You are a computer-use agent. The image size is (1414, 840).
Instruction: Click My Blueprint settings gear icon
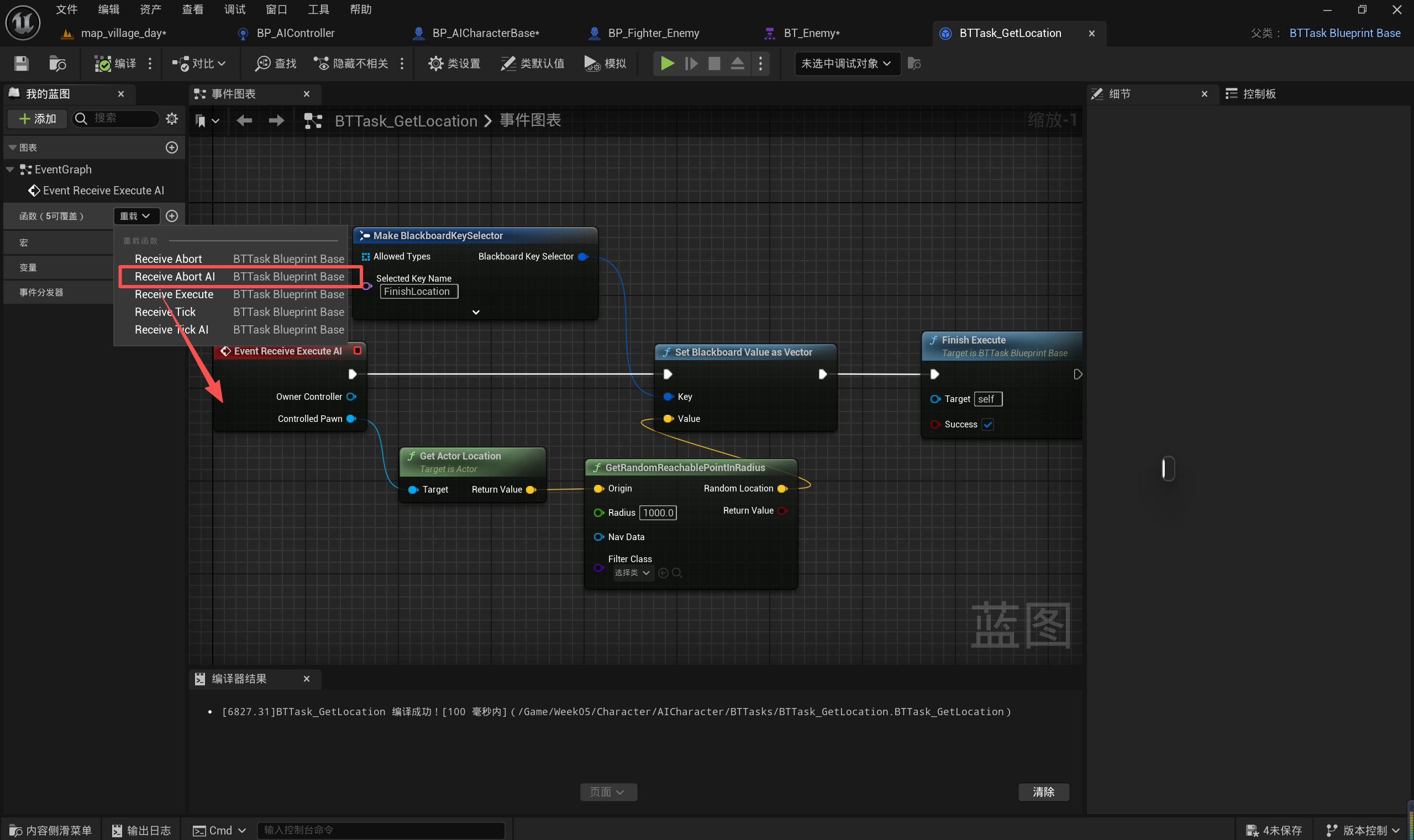(x=172, y=118)
